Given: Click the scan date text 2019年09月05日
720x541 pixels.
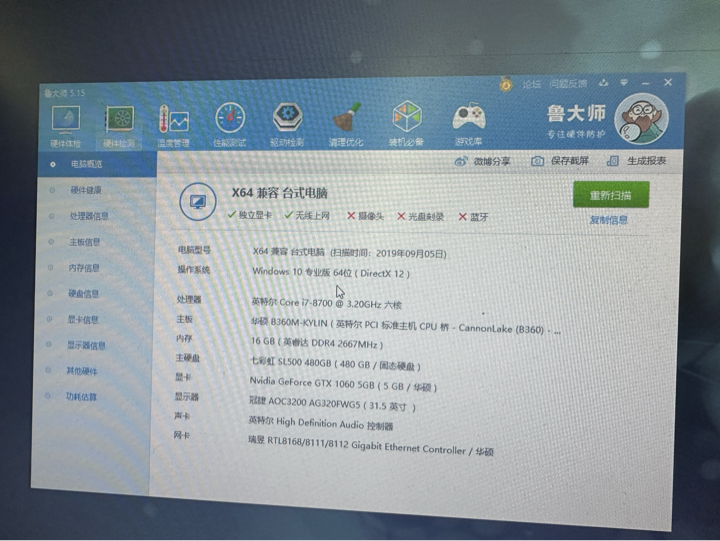Looking at the screenshot, I should point(411,254).
